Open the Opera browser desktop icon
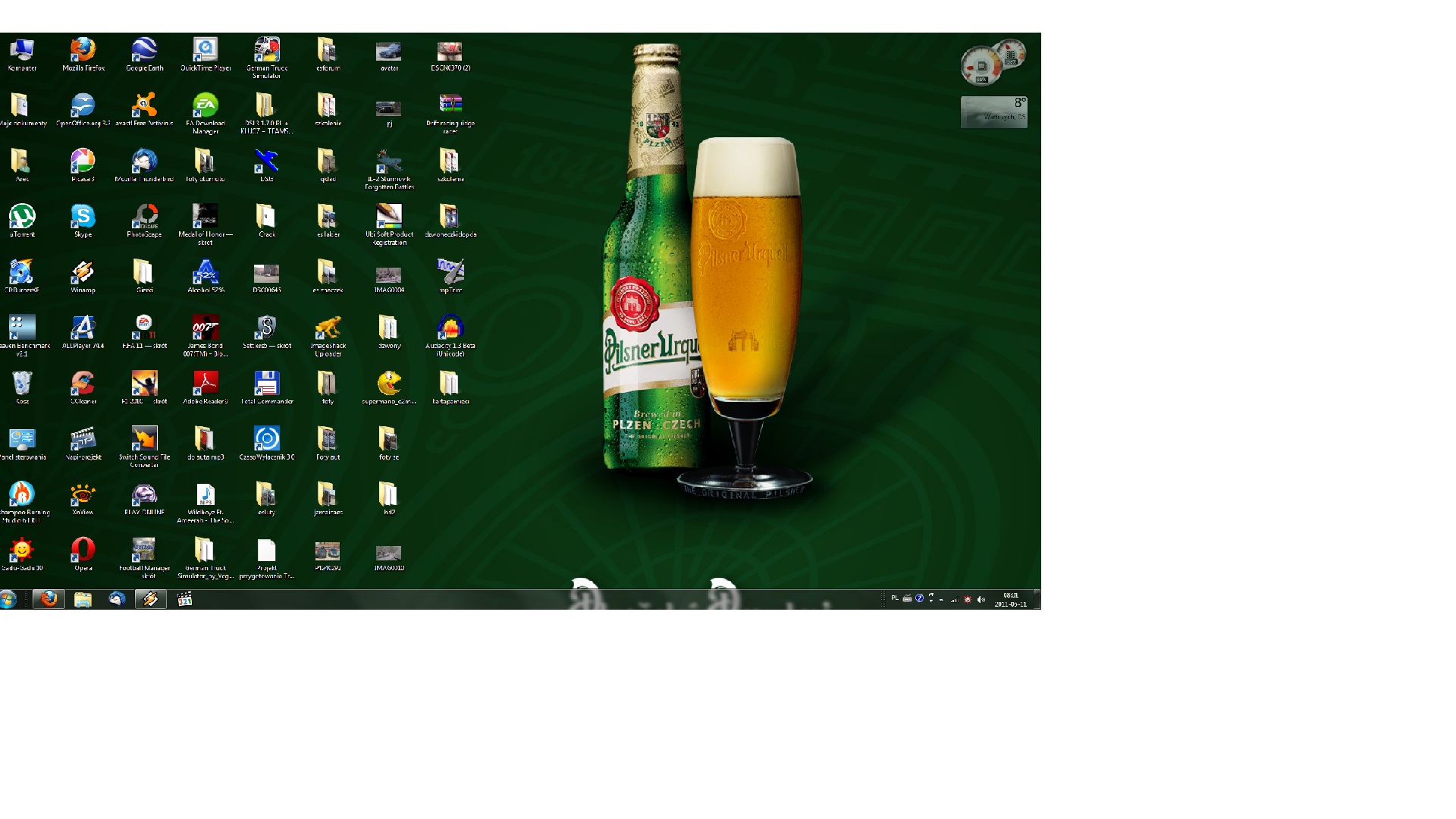The width and height of the screenshot is (1456, 819). click(83, 550)
